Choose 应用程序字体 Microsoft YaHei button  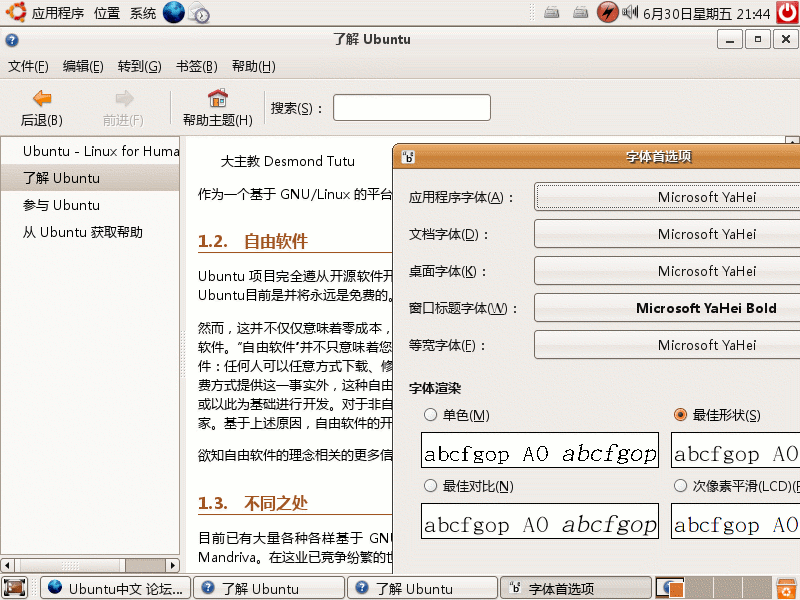click(x=667, y=197)
